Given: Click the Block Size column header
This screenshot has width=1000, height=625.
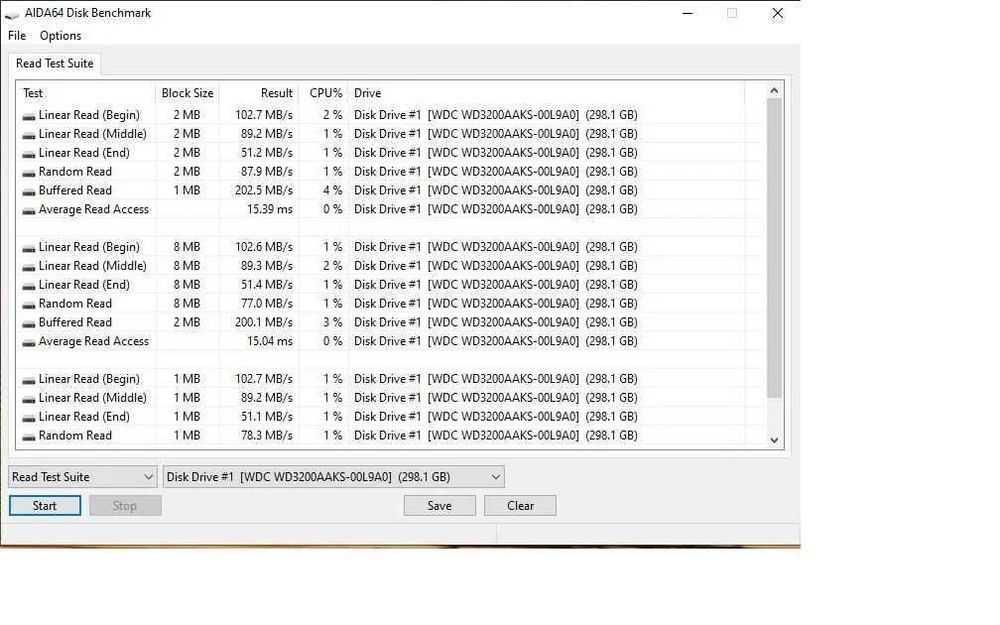Looking at the screenshot, I should (188, 93).
